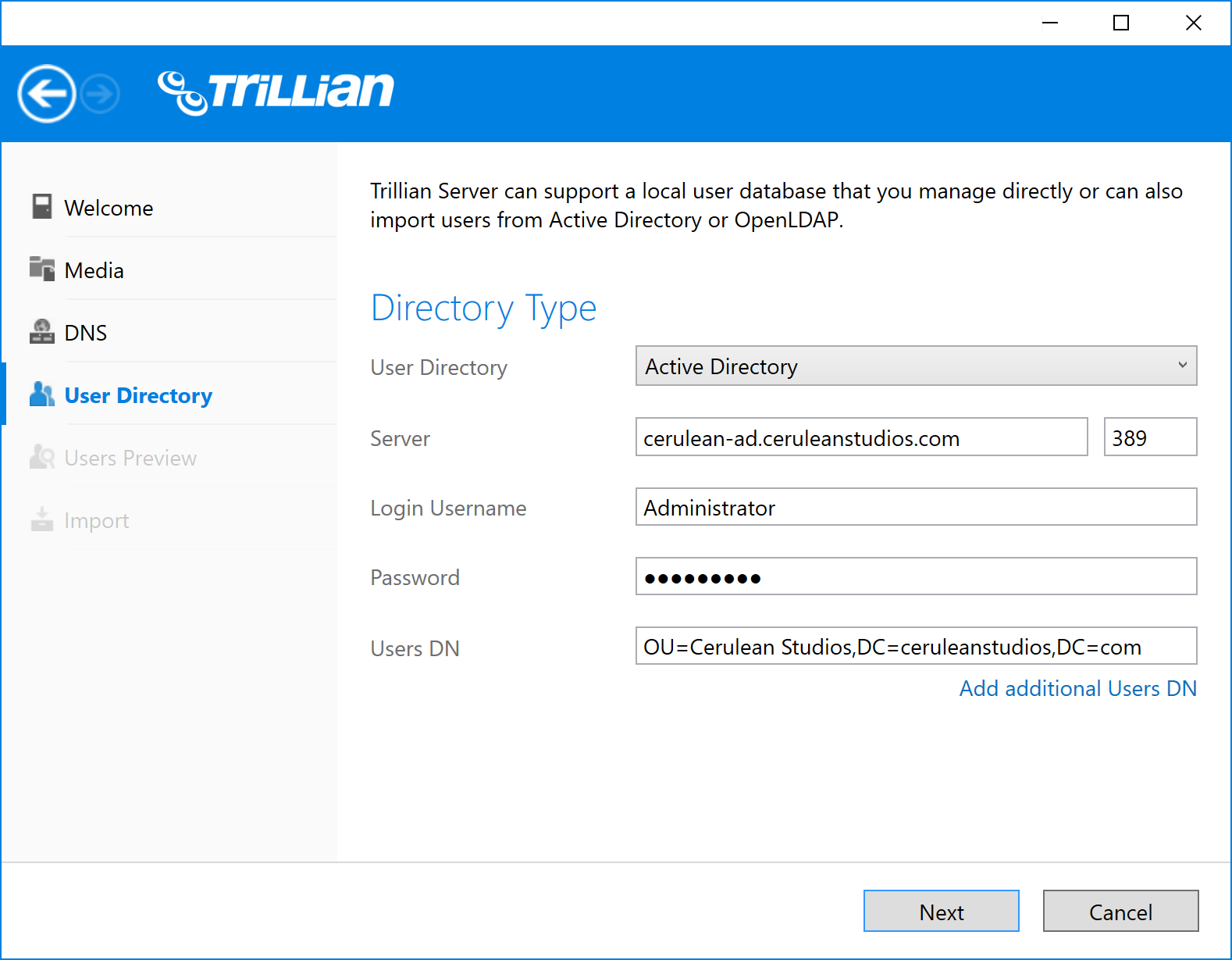This screenshot has width=1232, height=960.
Task: Click the Users Preview magnifier icon
Action: pos(42,456)
